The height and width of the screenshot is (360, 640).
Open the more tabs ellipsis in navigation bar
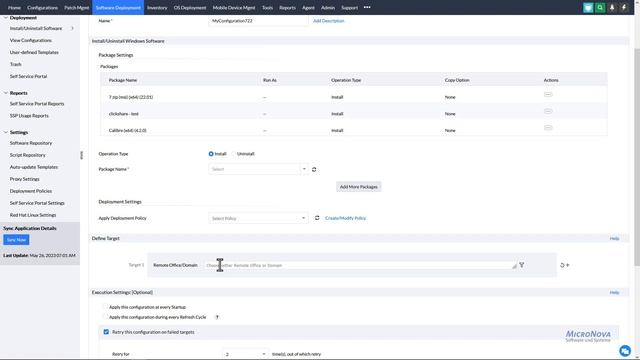pyautogui.click(x=367, y=7)
